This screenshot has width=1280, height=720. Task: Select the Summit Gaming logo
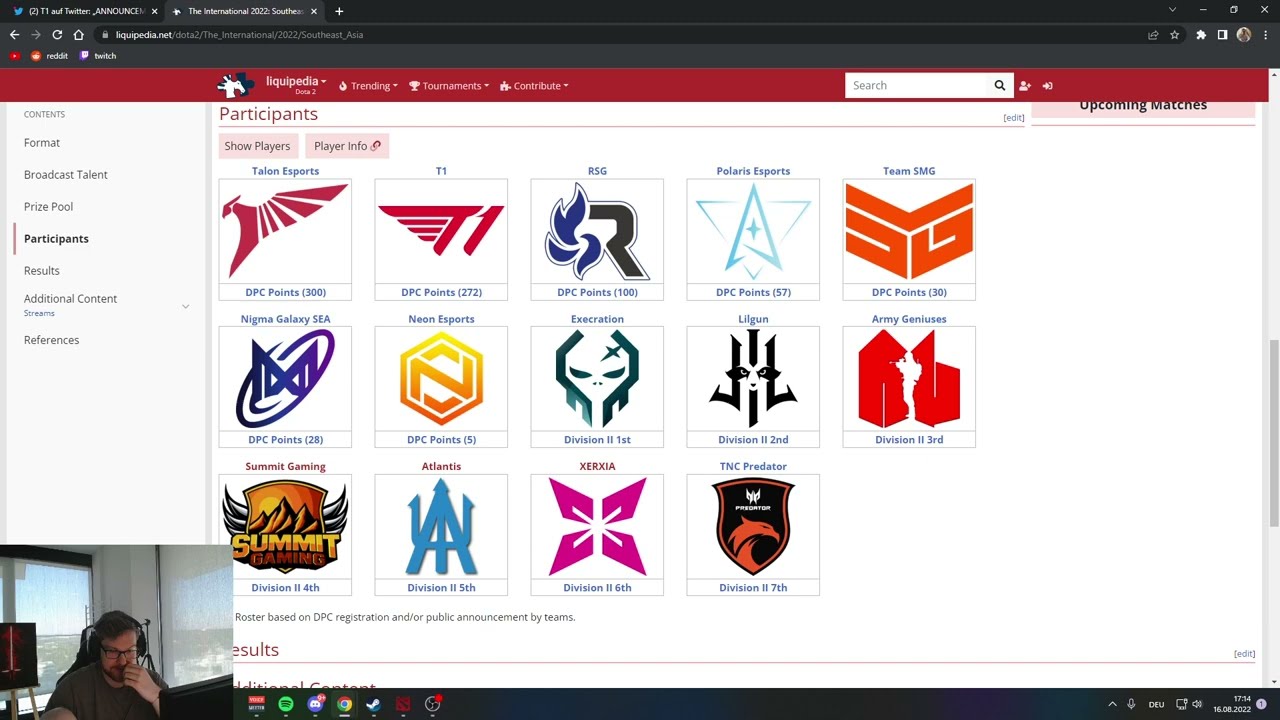(x=285, y=526)
